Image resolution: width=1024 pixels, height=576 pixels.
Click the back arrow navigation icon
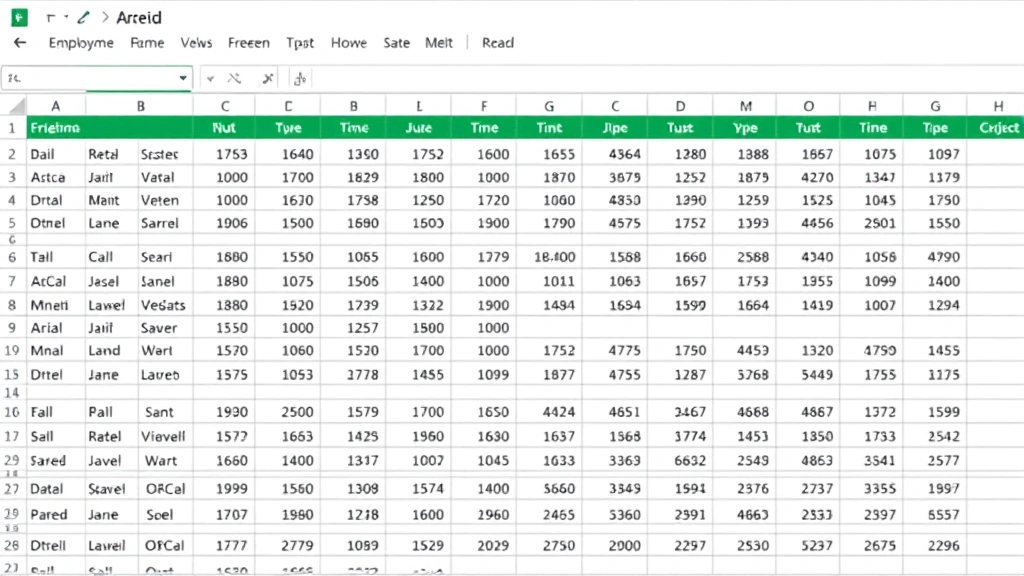(x=20, y=42)
